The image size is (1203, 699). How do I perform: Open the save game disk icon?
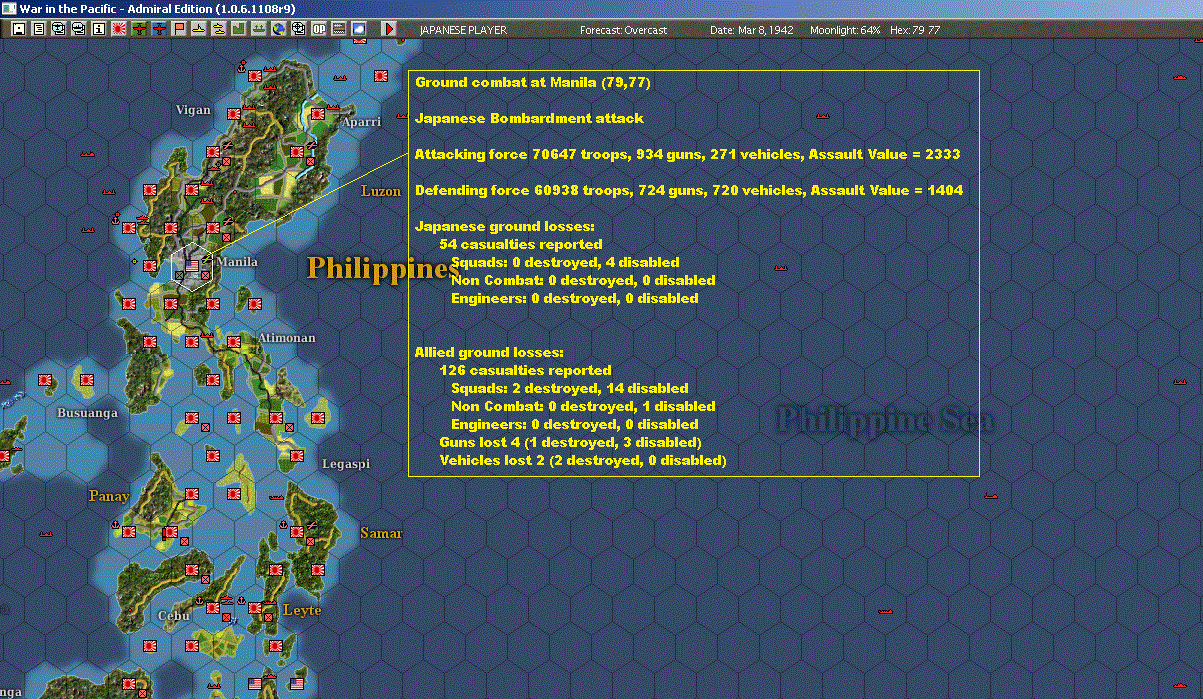point(18,29)
